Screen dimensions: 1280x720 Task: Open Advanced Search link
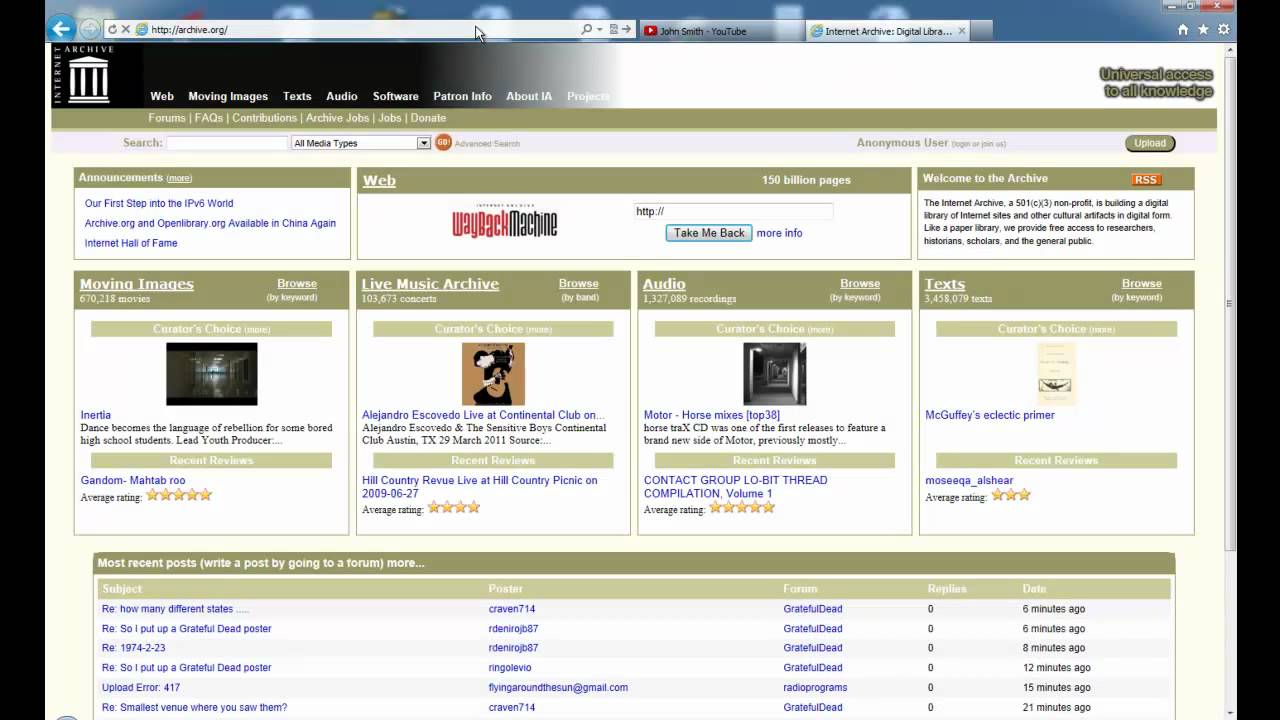[487, 144]
